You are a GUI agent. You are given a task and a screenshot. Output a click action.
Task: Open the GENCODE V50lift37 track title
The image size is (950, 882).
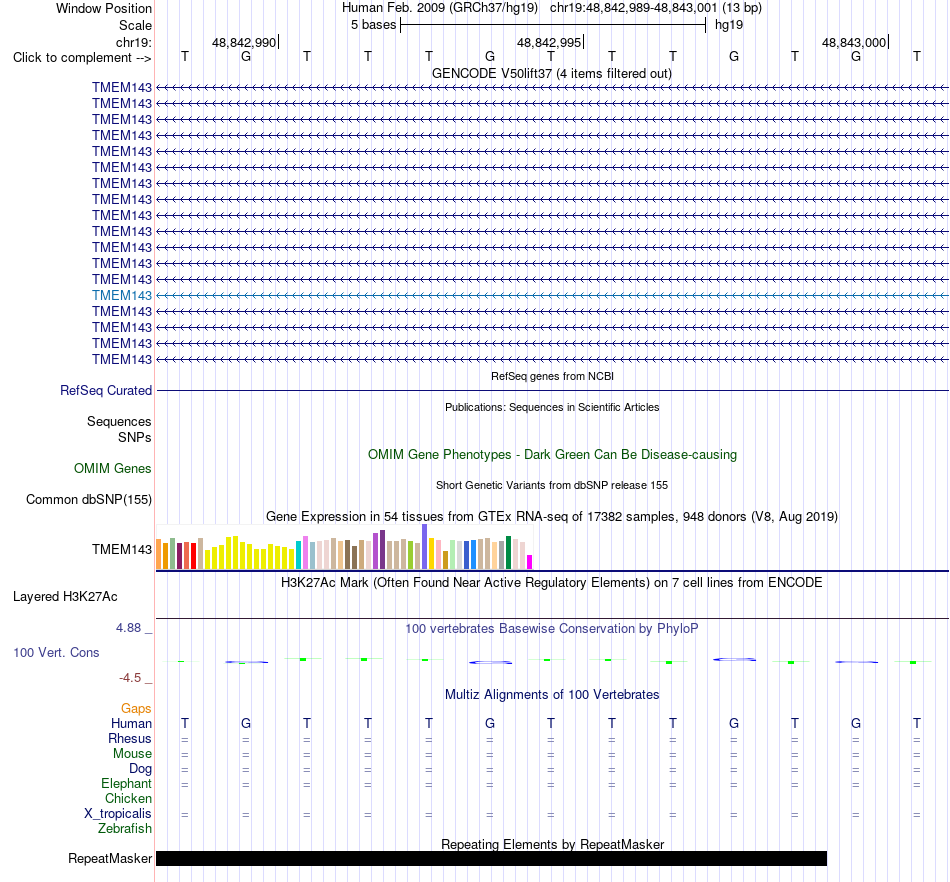(551, 73)
